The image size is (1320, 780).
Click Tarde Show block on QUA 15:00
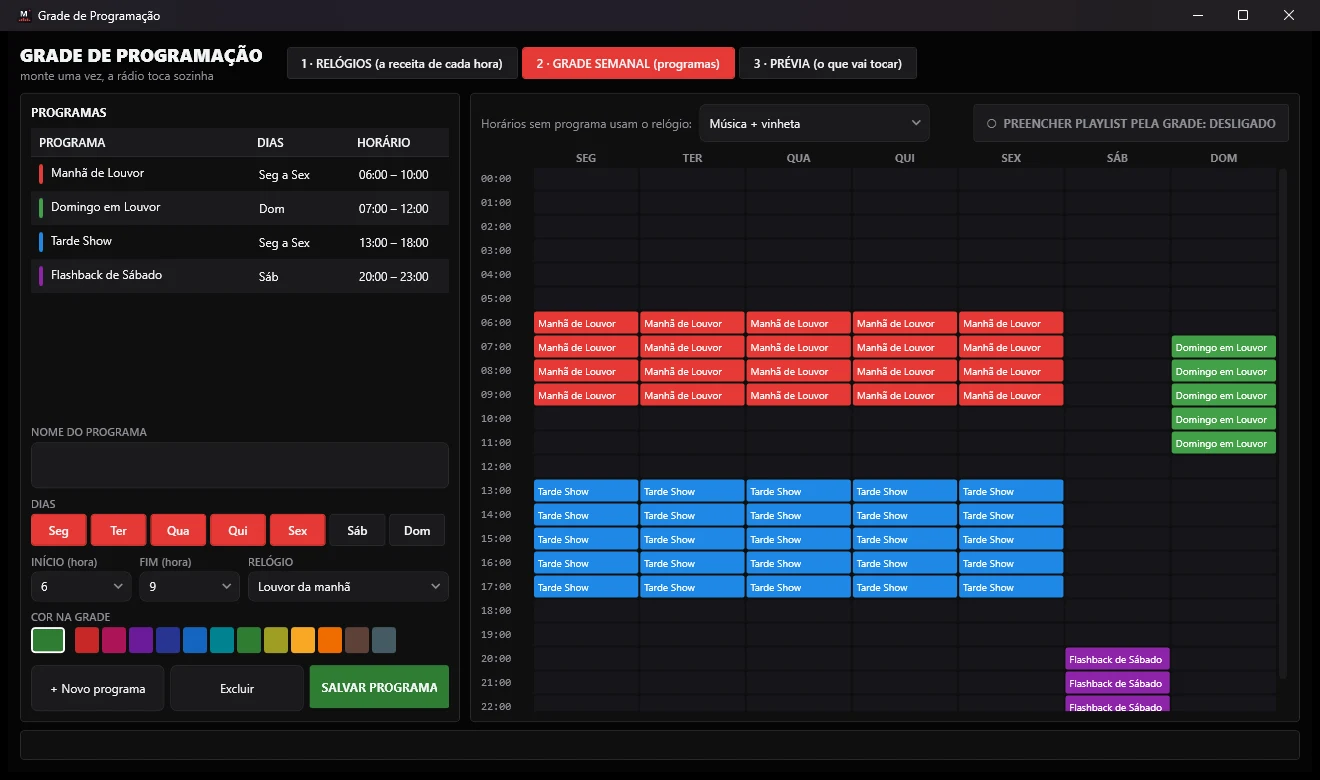click(x=798, y=539)
